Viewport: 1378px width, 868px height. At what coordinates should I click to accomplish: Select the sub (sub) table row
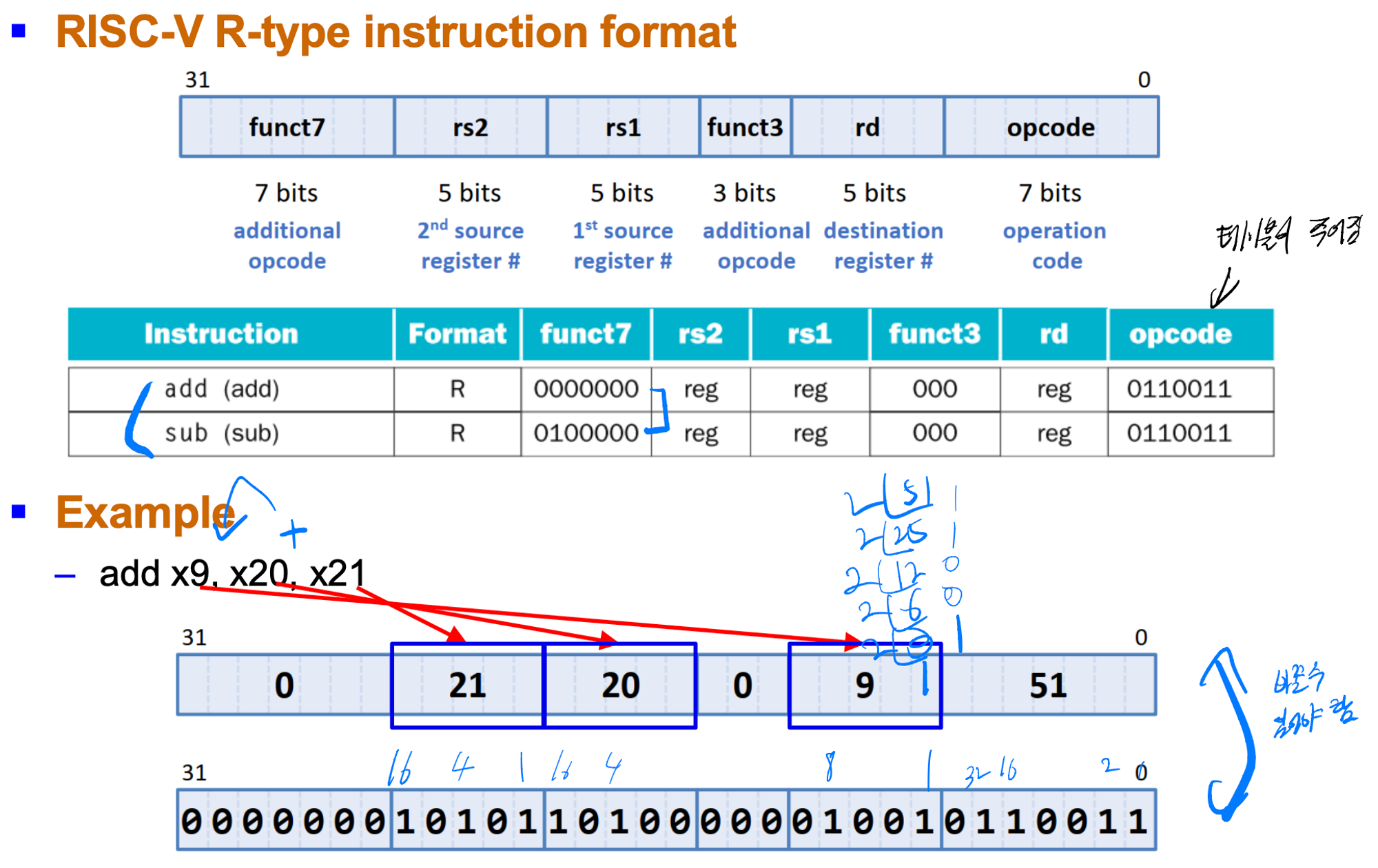click(222, 433)
